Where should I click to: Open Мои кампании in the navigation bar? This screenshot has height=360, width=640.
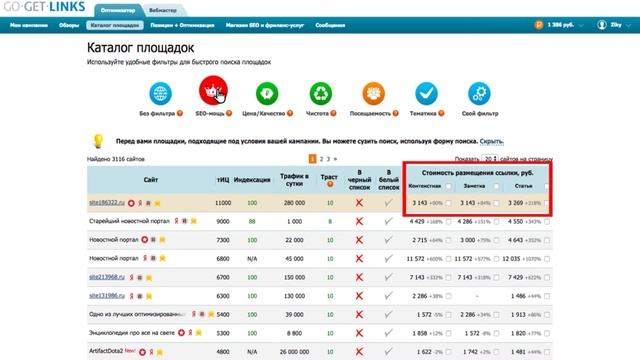coord(29,25)
